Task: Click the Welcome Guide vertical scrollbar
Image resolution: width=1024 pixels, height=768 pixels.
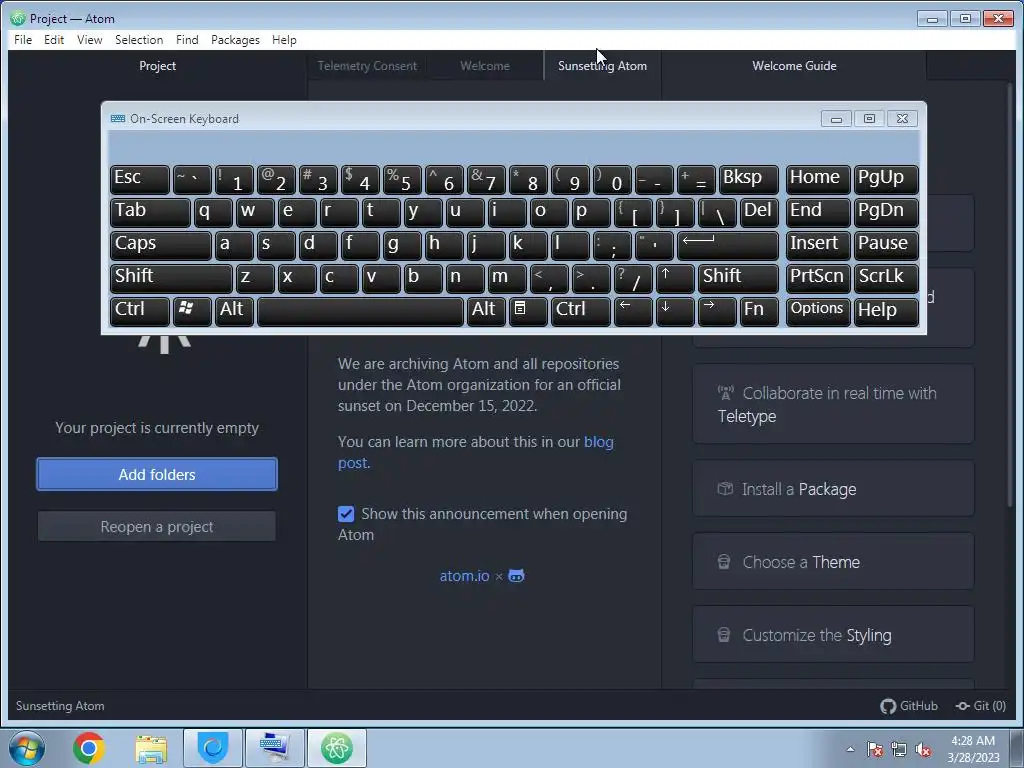Action: (x=1010, y=294)
